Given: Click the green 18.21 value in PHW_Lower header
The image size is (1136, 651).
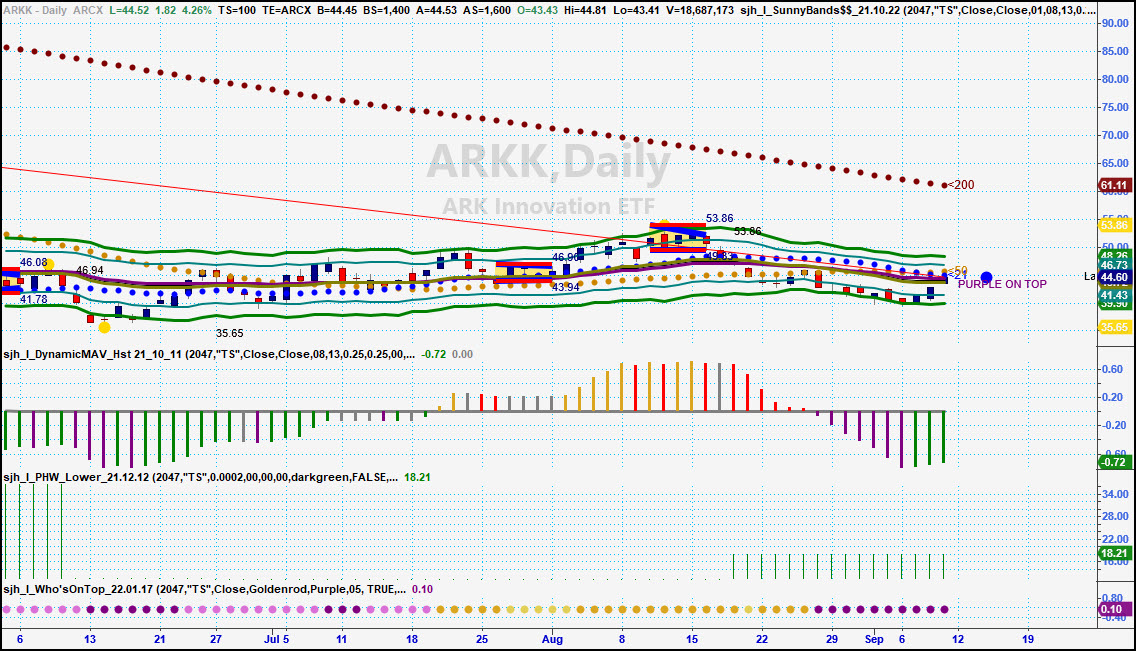Looking at the screenshot, I should point(417,477).
